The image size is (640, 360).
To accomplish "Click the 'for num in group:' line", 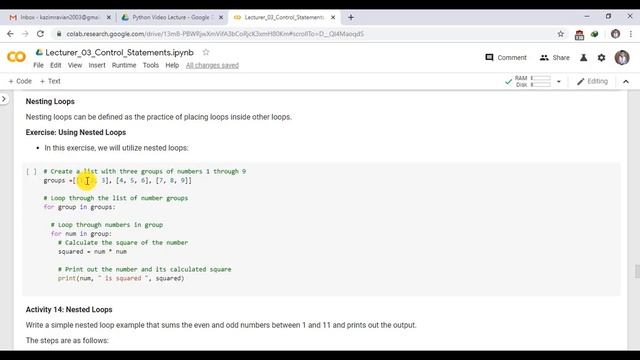I will coord(81,233).
